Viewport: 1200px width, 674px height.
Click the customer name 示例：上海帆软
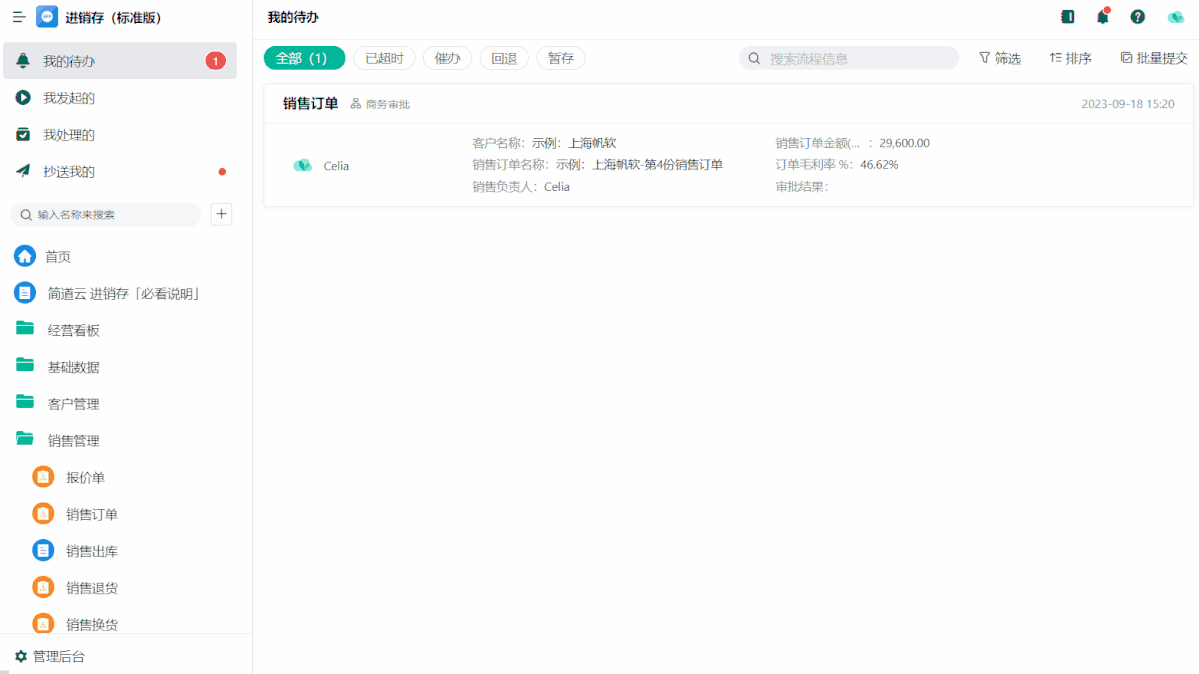(x=574, y=143)
